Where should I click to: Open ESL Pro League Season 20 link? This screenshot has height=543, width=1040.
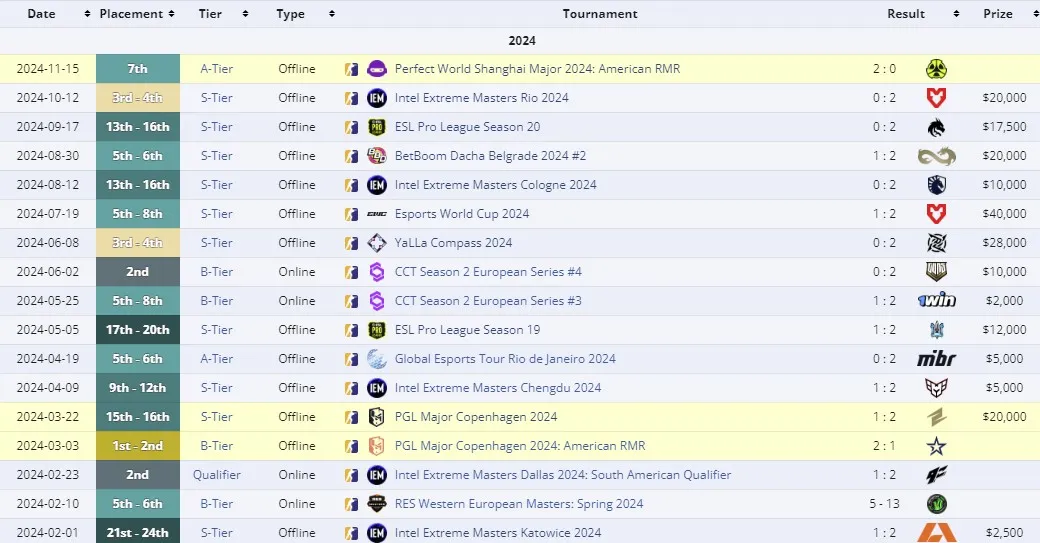(x=468, y=127)
